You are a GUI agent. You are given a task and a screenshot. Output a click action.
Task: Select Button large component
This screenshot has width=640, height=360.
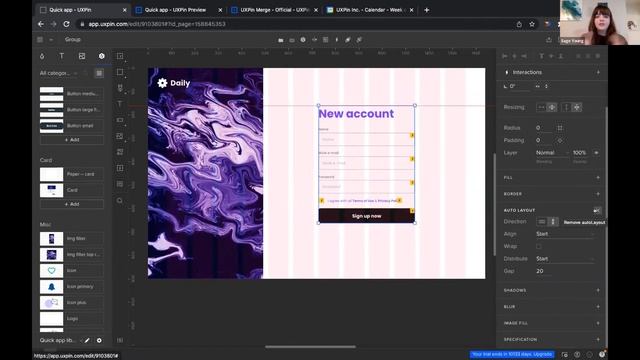pyautogui.click(x=71, y=110)
